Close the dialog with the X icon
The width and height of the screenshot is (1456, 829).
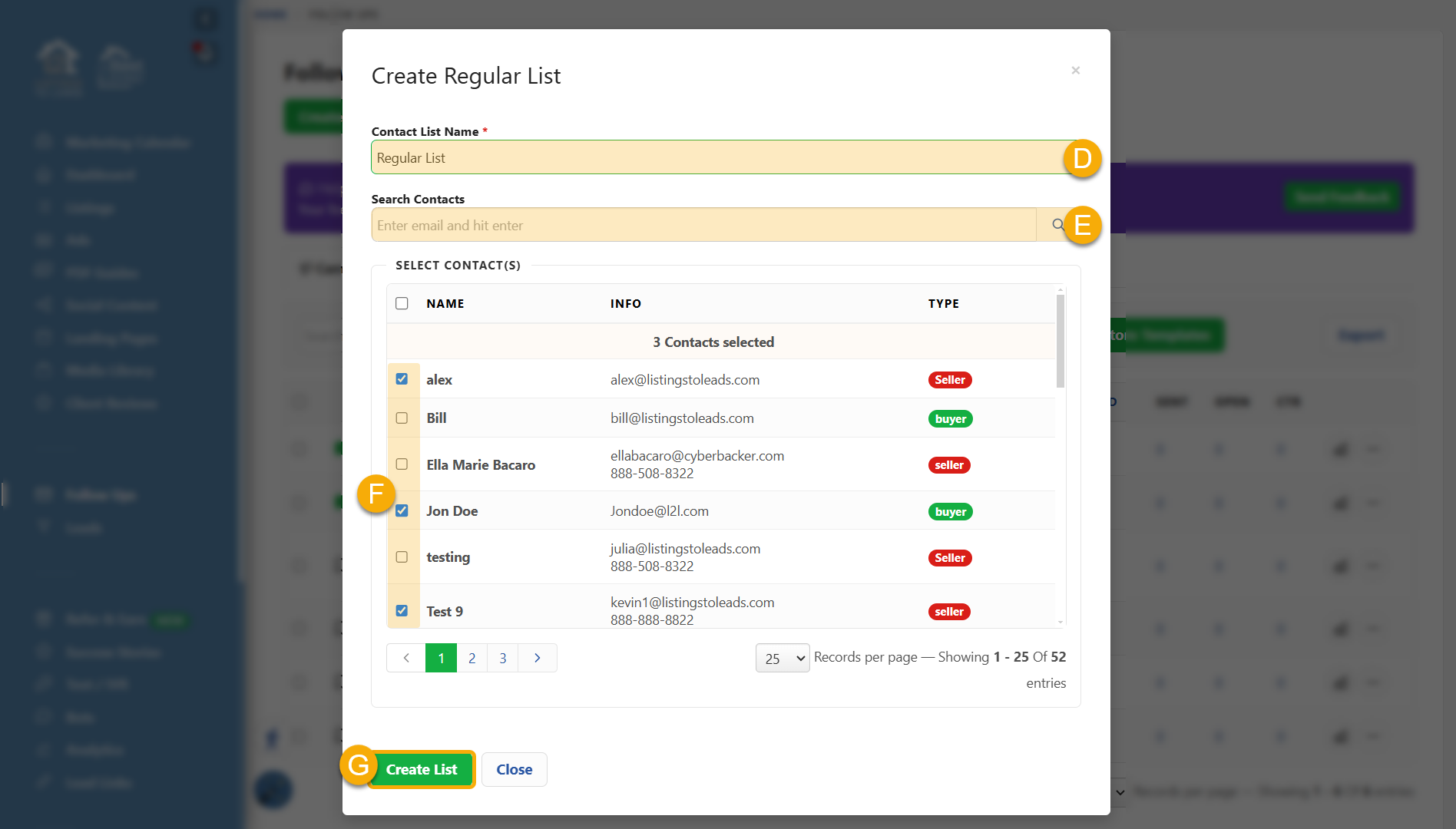[x=1075, y=71]
